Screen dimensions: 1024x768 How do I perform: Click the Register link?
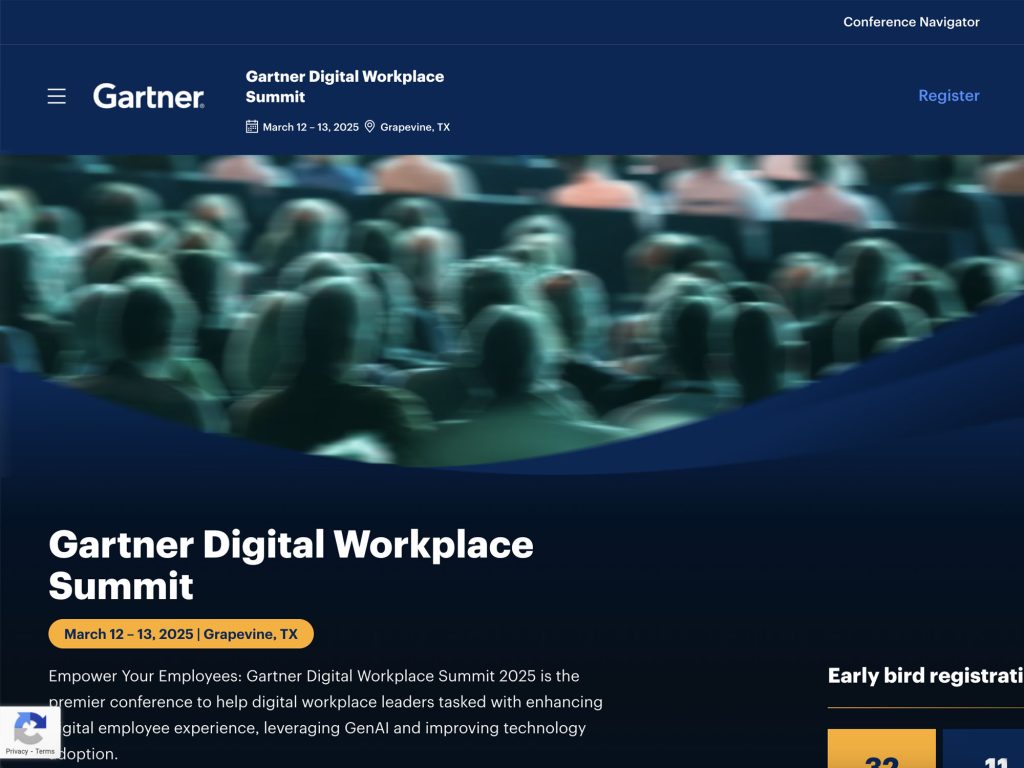click(947, 96)
